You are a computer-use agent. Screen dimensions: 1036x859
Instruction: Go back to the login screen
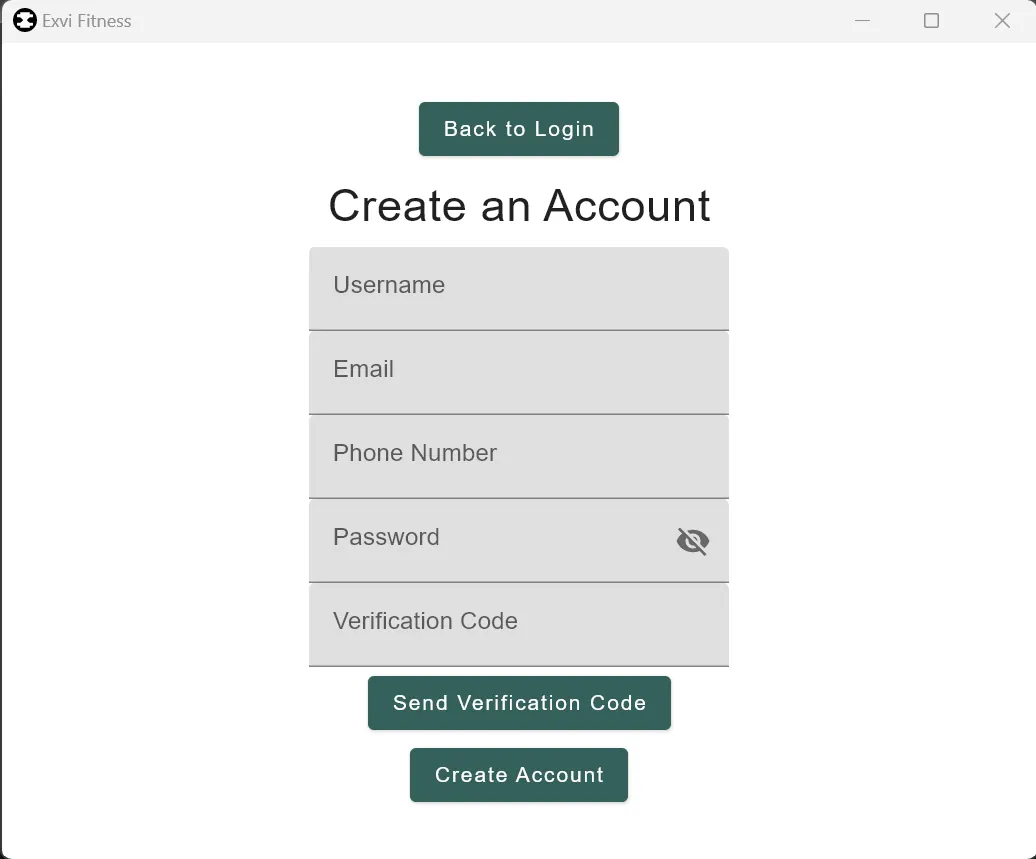click(519, 129)
